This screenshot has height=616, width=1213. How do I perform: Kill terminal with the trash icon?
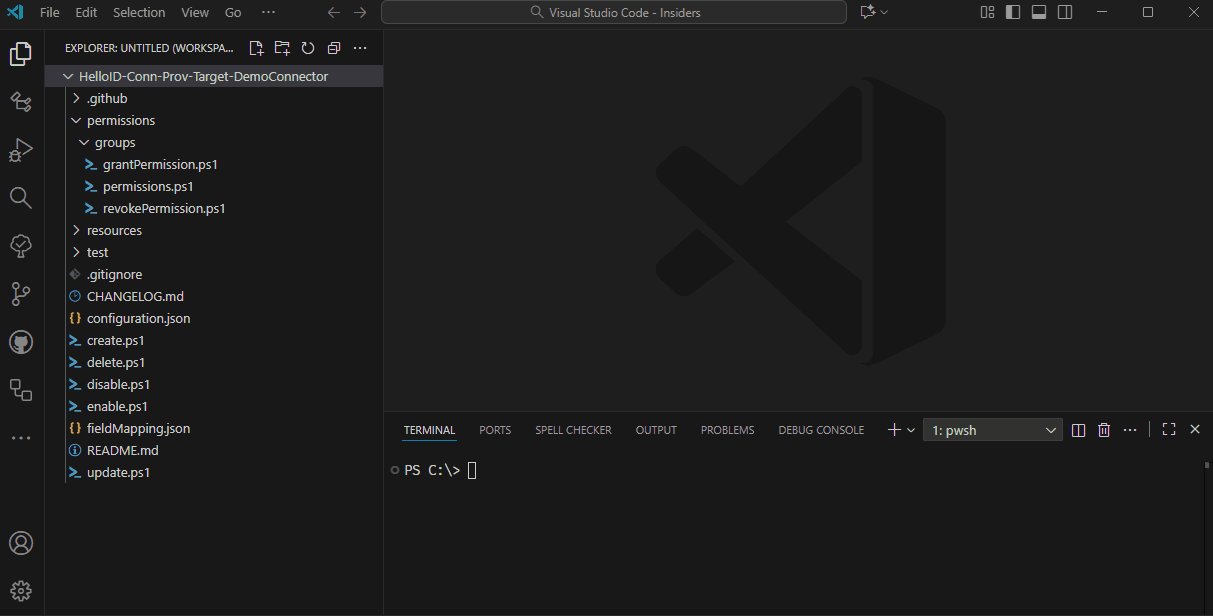tap(1104, 430)
